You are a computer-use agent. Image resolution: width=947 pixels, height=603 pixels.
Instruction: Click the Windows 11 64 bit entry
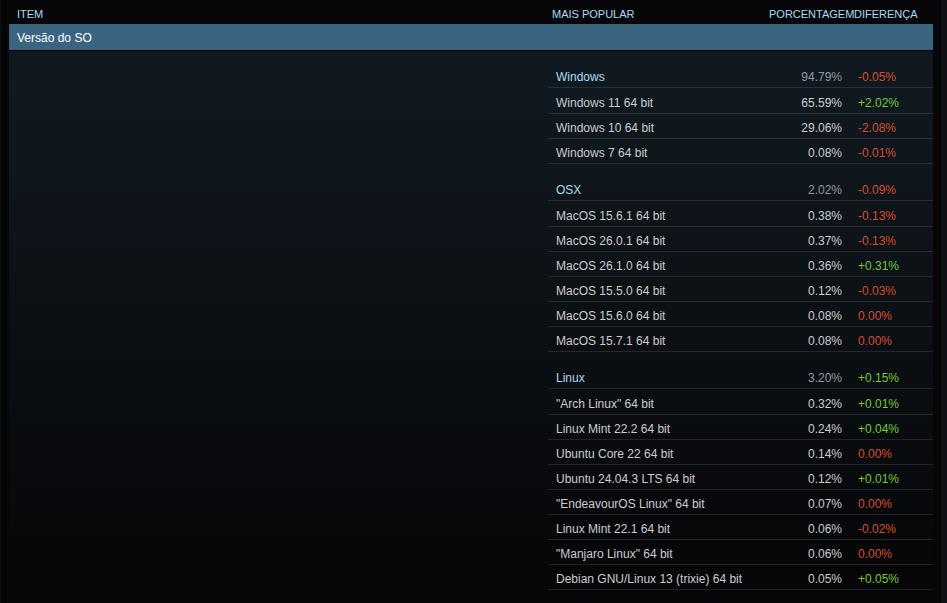[x=604, y=103]
